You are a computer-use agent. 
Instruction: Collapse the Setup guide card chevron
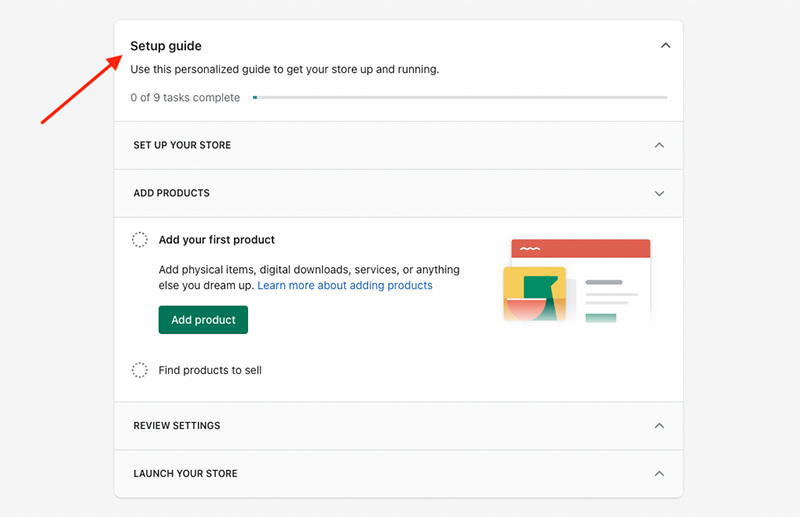click(665, 45)
